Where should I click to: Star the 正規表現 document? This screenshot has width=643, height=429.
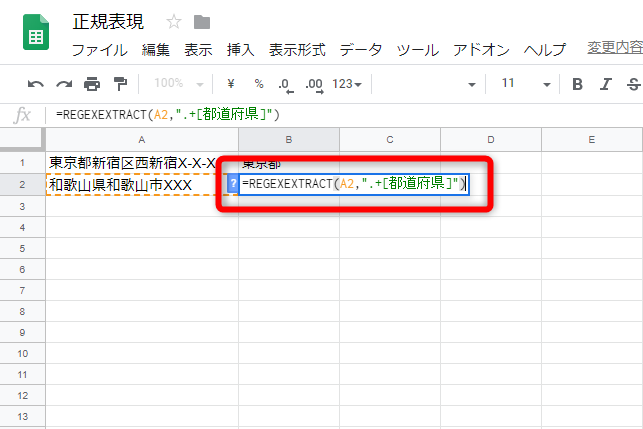tap(174, 22)
